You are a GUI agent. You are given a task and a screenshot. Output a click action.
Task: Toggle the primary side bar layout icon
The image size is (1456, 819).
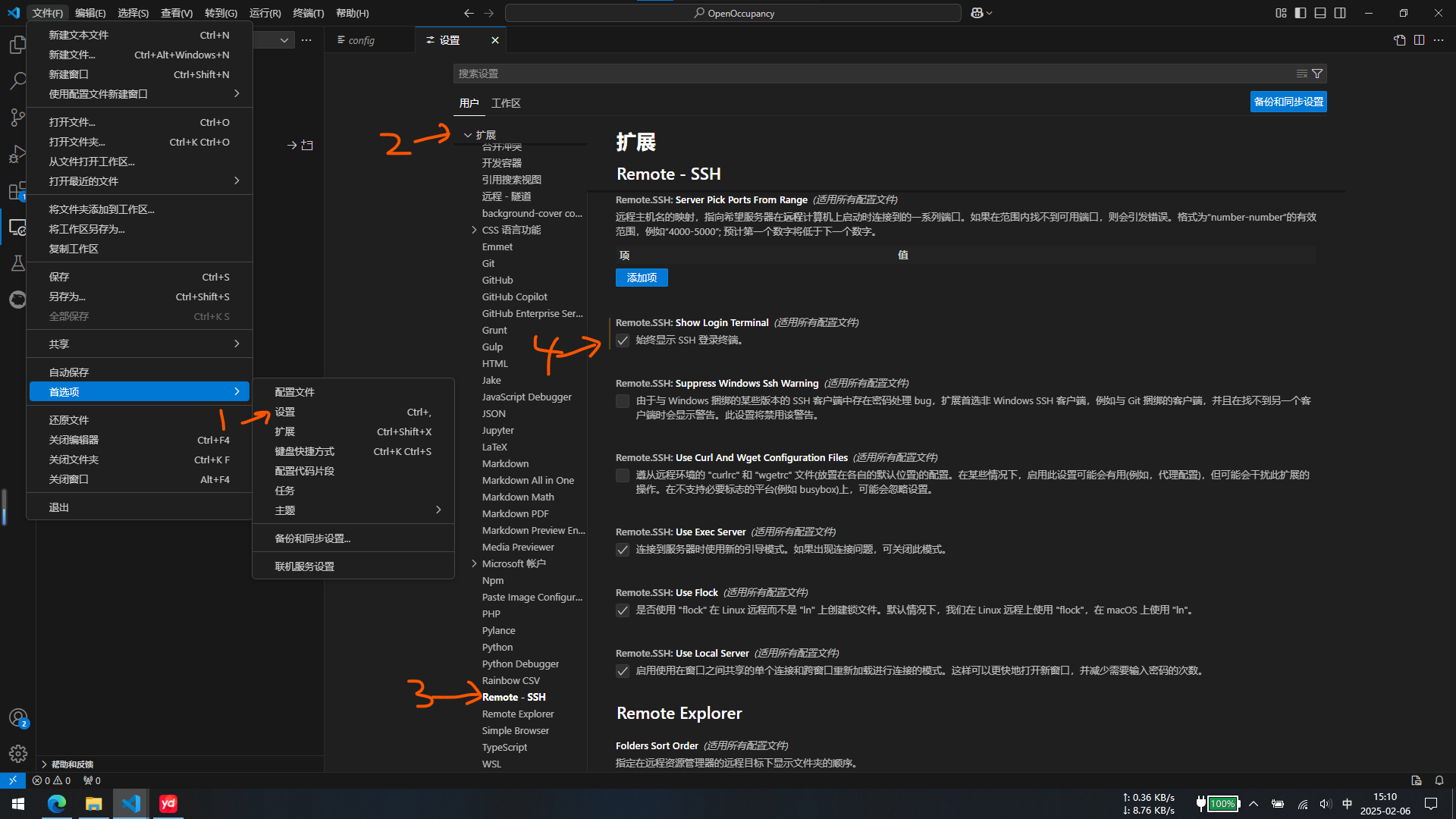click(x=1301, y=13)
